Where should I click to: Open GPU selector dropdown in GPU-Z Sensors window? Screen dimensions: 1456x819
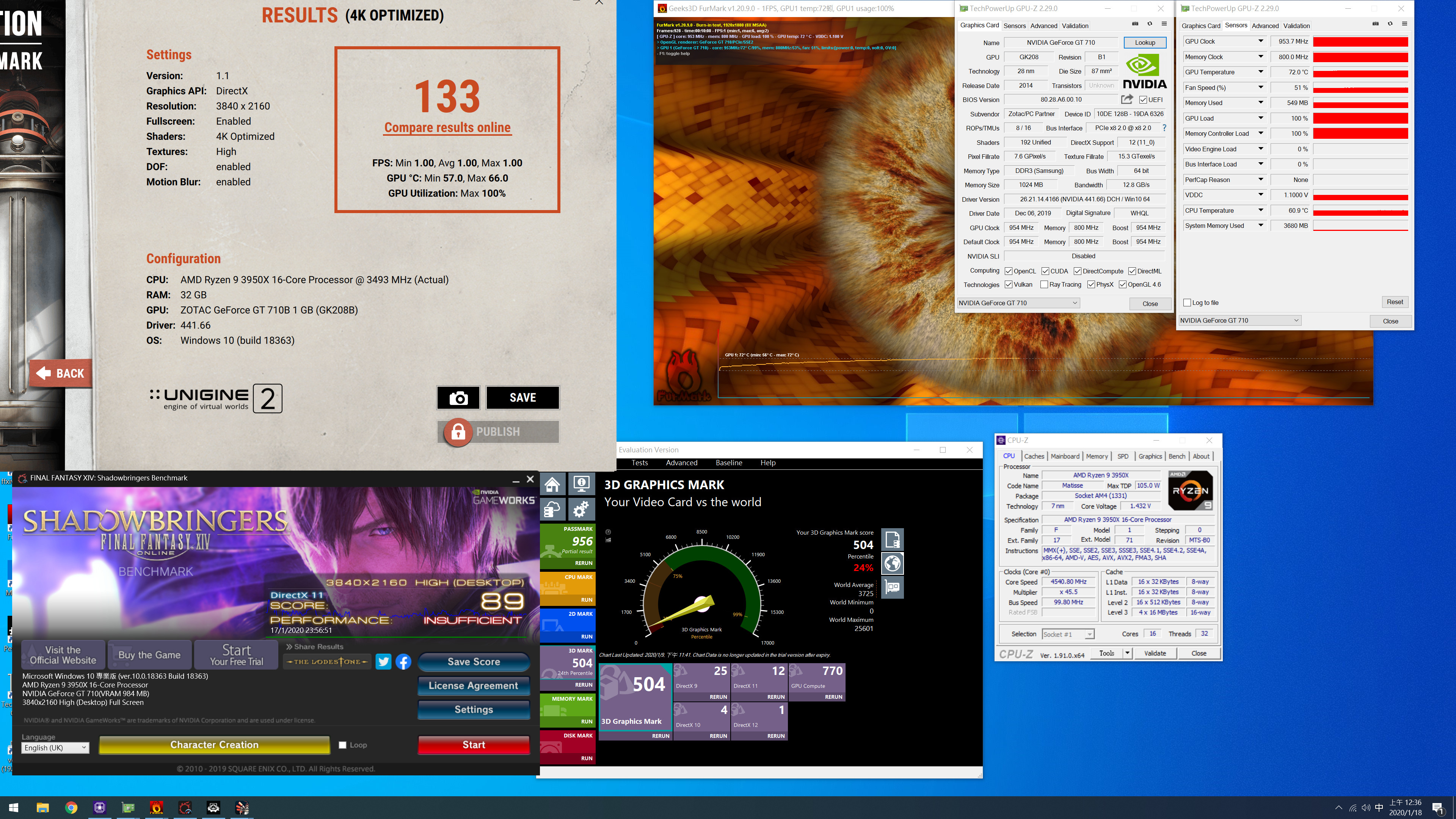1239,320
